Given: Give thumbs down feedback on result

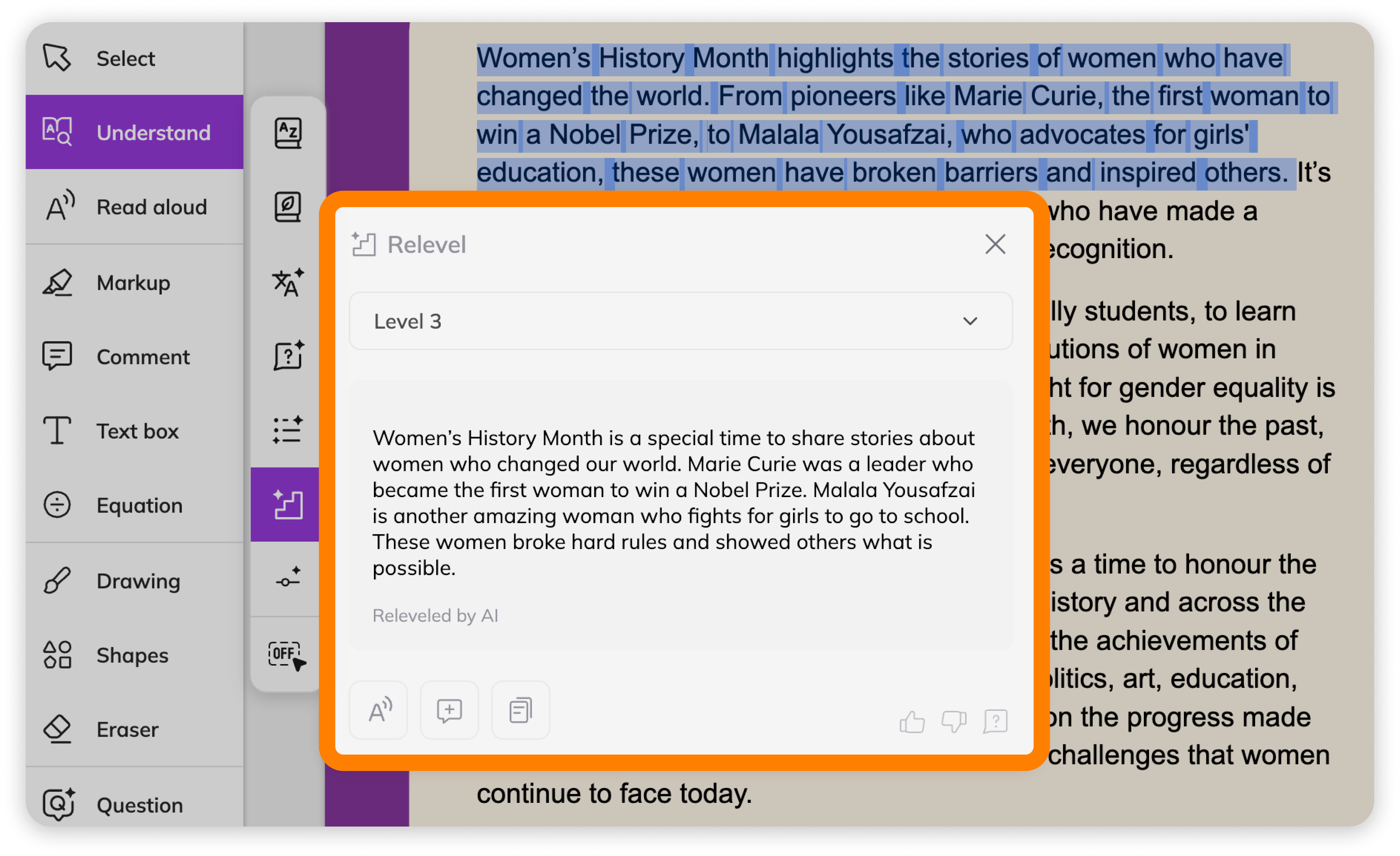Looking at the screenshot, I should [x=954, y=722].
